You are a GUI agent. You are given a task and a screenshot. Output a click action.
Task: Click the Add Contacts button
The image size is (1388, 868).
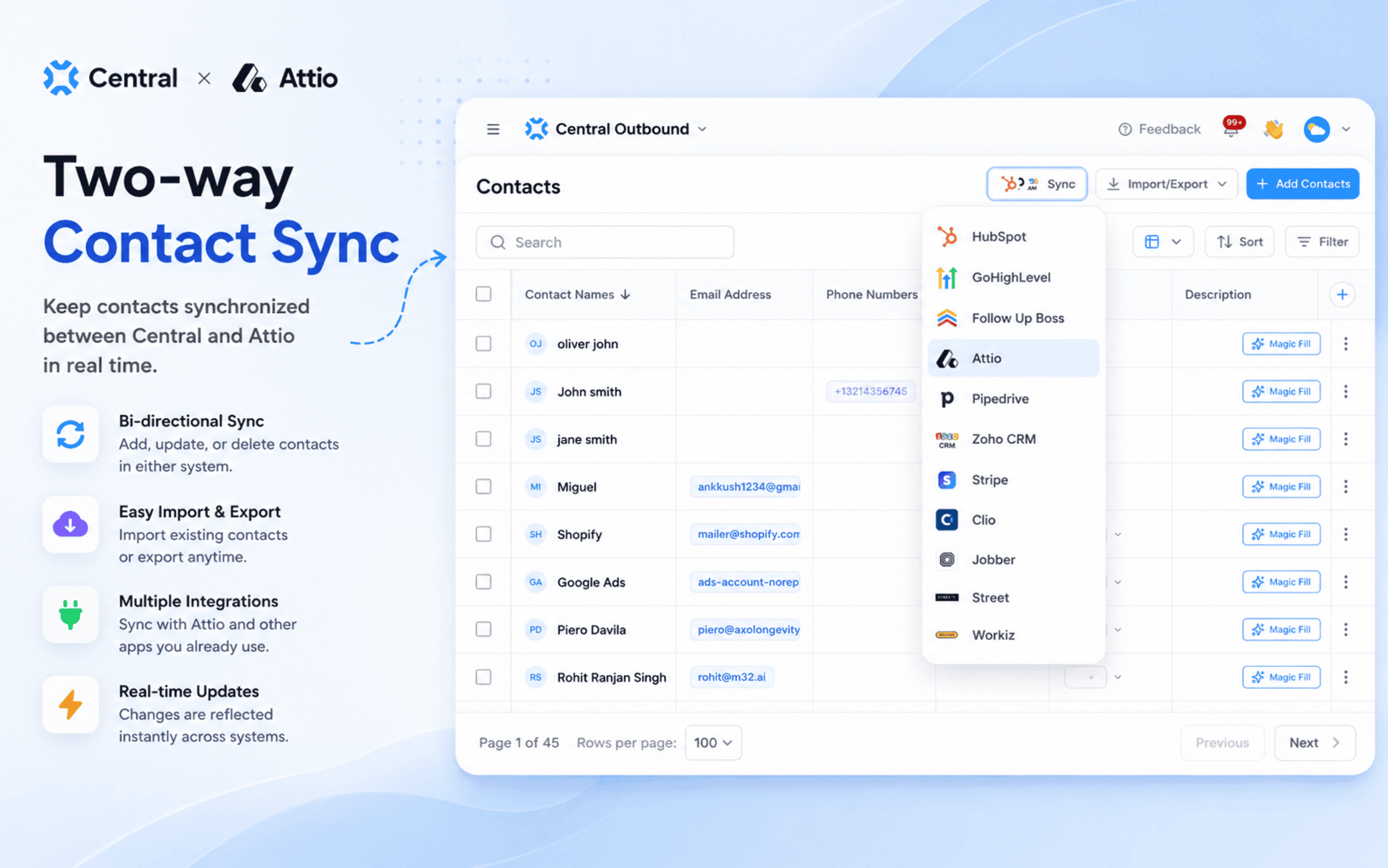pyautogui.click(x=1303, y=184)
